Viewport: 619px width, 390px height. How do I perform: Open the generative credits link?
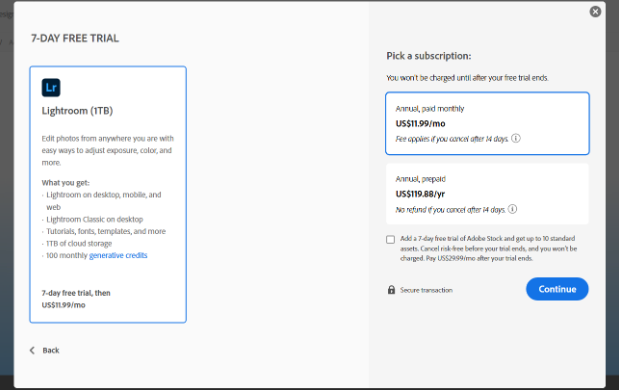pos(118,255)
